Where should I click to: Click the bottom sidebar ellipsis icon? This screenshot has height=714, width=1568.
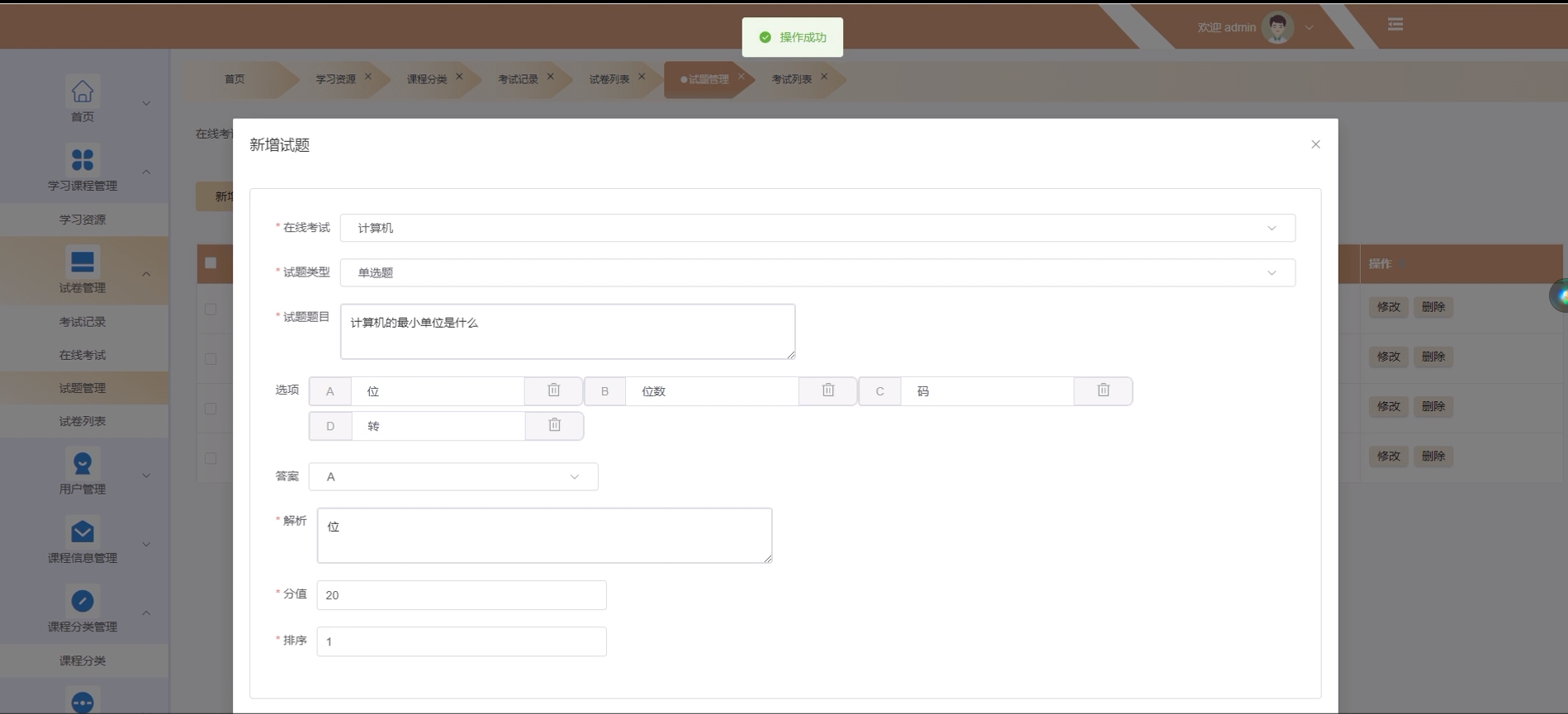pyautogui.click(x=83, y=702)
